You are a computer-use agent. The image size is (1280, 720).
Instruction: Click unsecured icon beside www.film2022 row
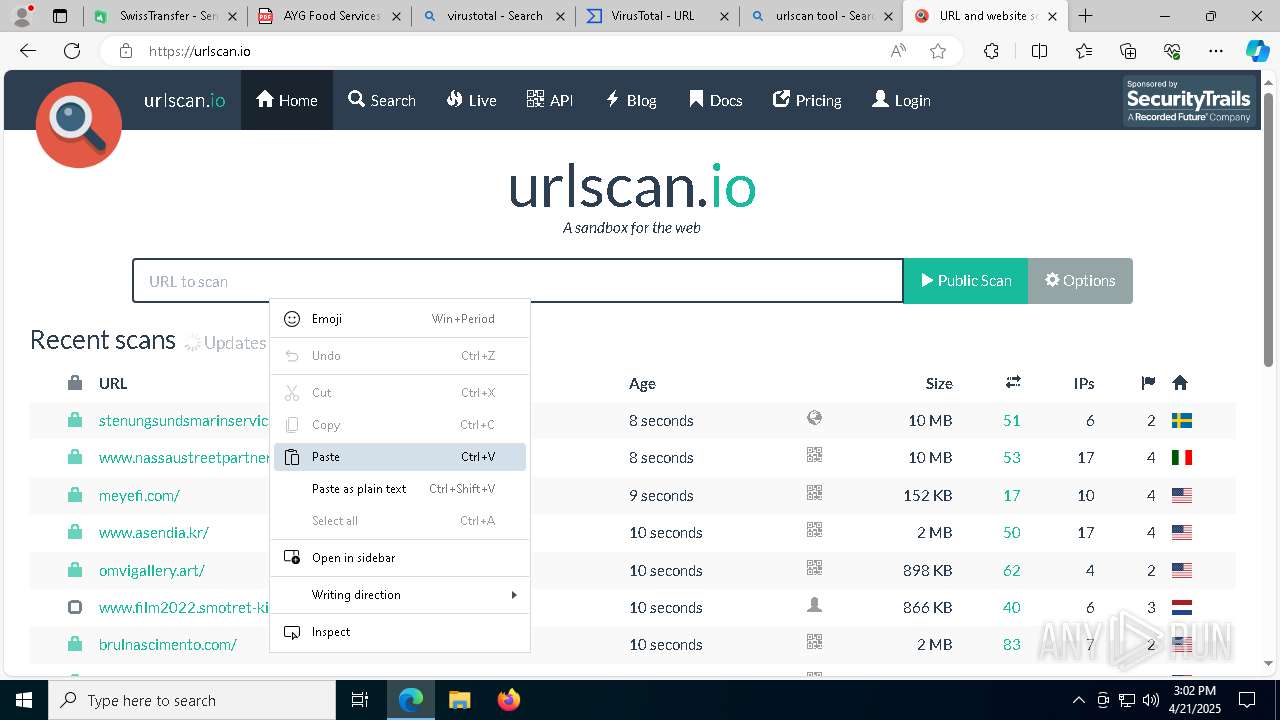(x=75, y=607)
